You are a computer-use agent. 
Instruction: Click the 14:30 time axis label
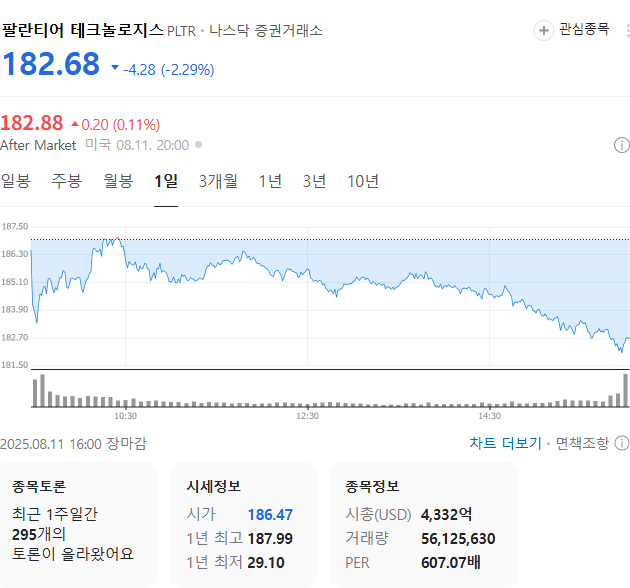[x=489, y=416]
